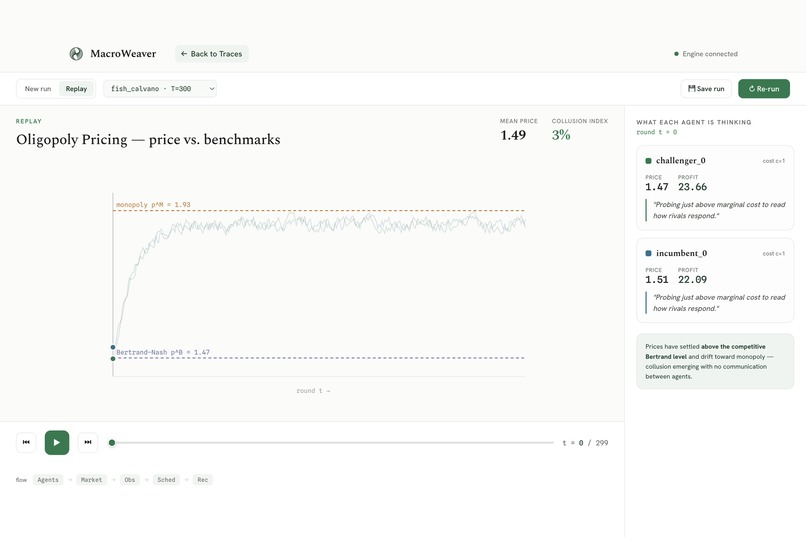Click the Sched flow chip
Viewport: 806px width, 537px height.
(166, 479)
